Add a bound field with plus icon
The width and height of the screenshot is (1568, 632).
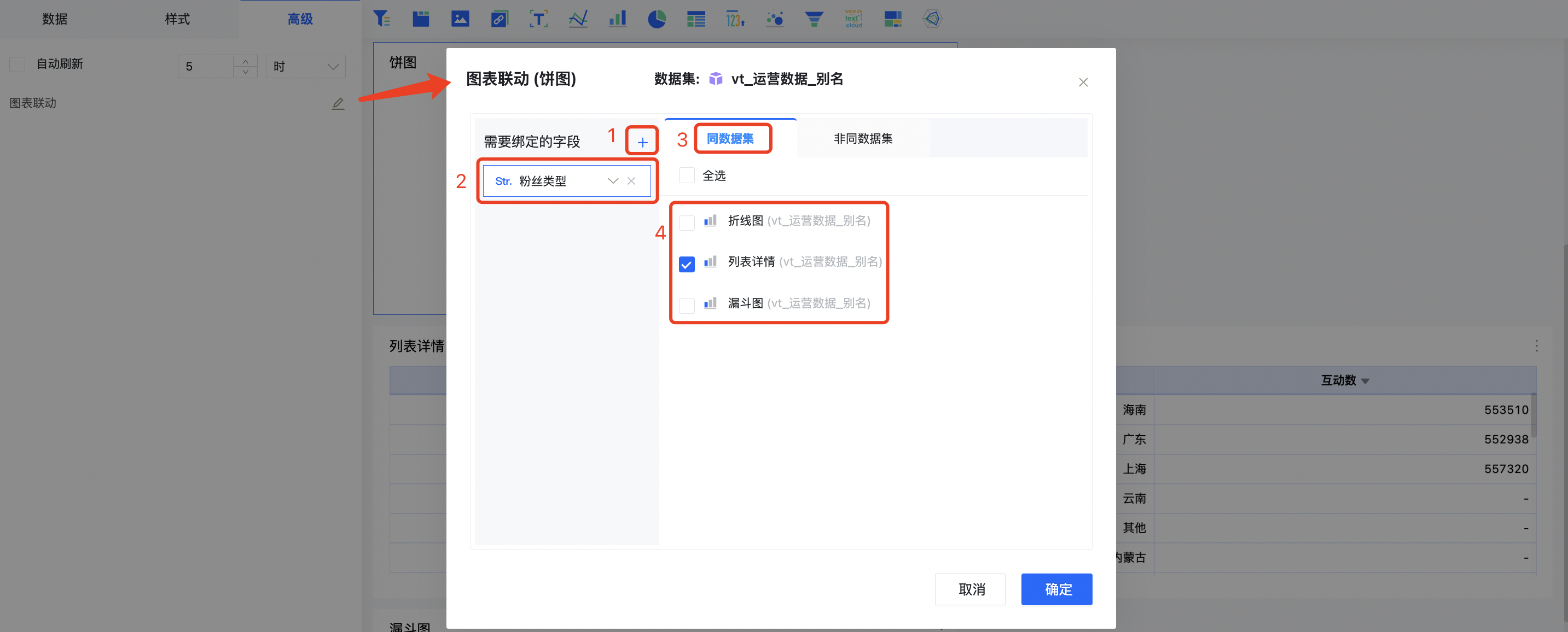click(x=642, y=142)
